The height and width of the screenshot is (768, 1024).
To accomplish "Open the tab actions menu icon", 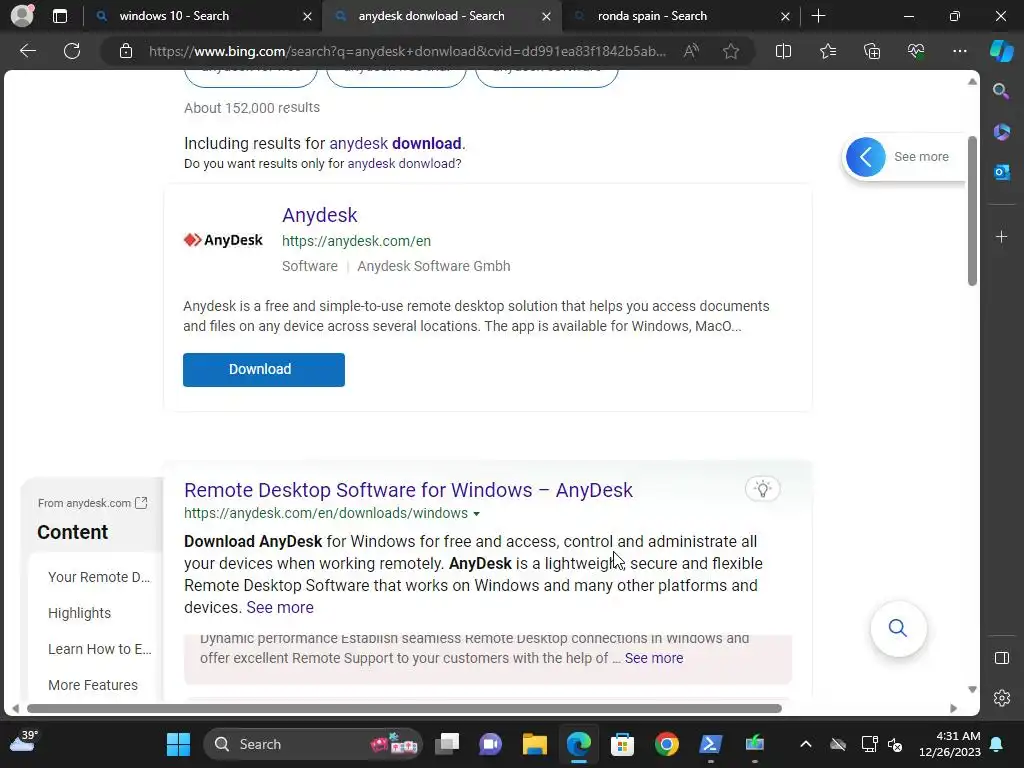I will coord(60,16).
